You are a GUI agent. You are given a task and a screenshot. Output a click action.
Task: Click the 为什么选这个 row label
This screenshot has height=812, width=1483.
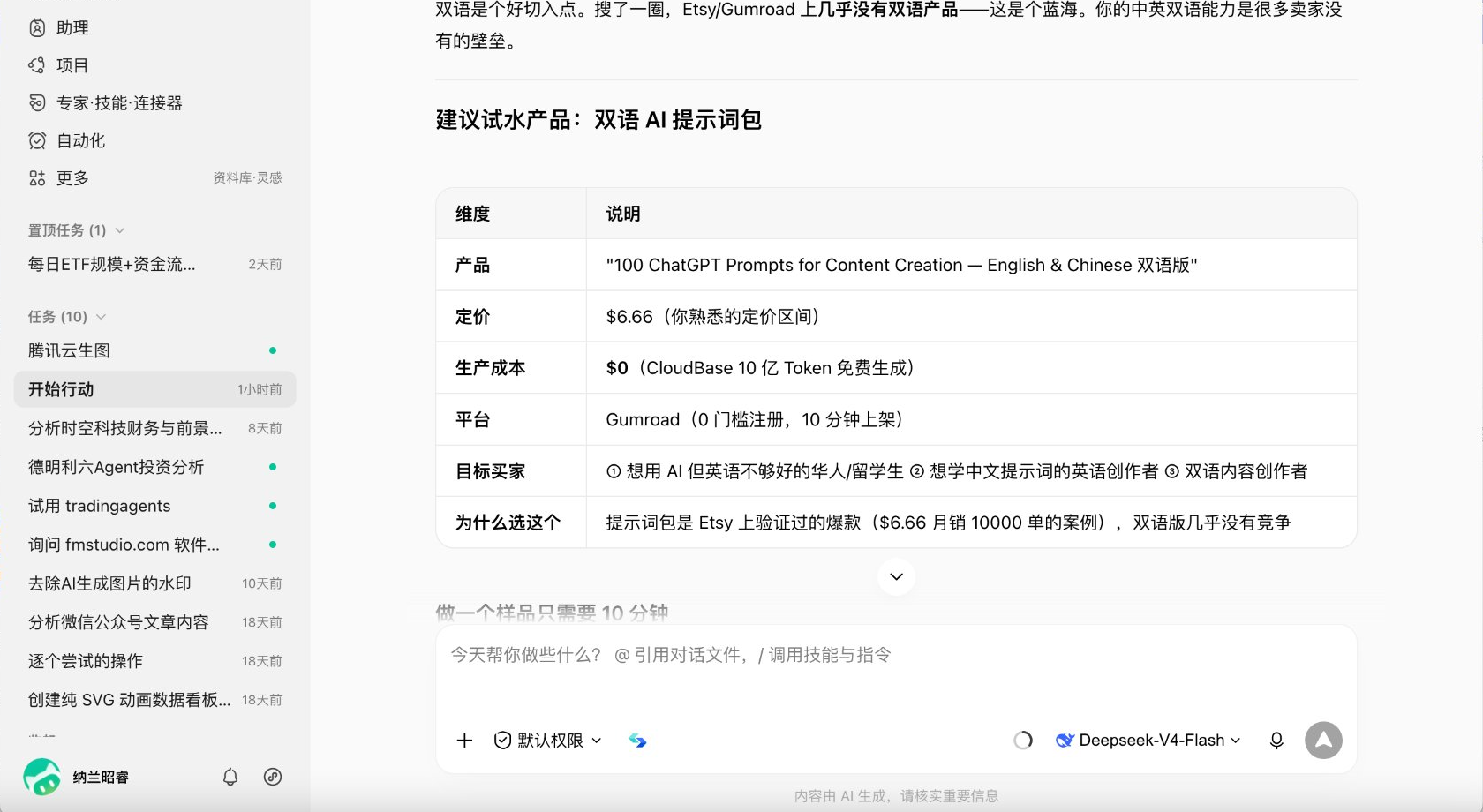pos(508,523)
